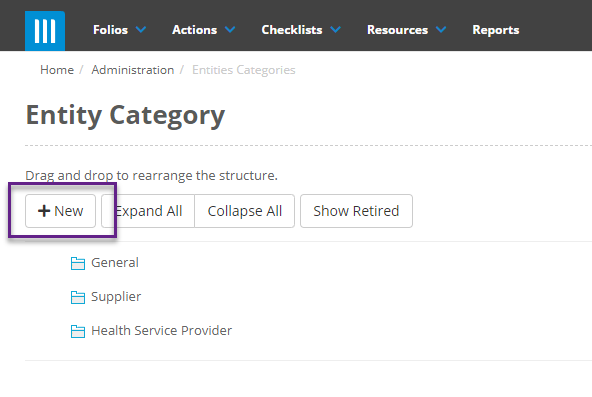Image resolution: width=592 pixels, height=397 pixels.
Task: Expand the Resources dropdown chevron
Action: click(441, 29)
